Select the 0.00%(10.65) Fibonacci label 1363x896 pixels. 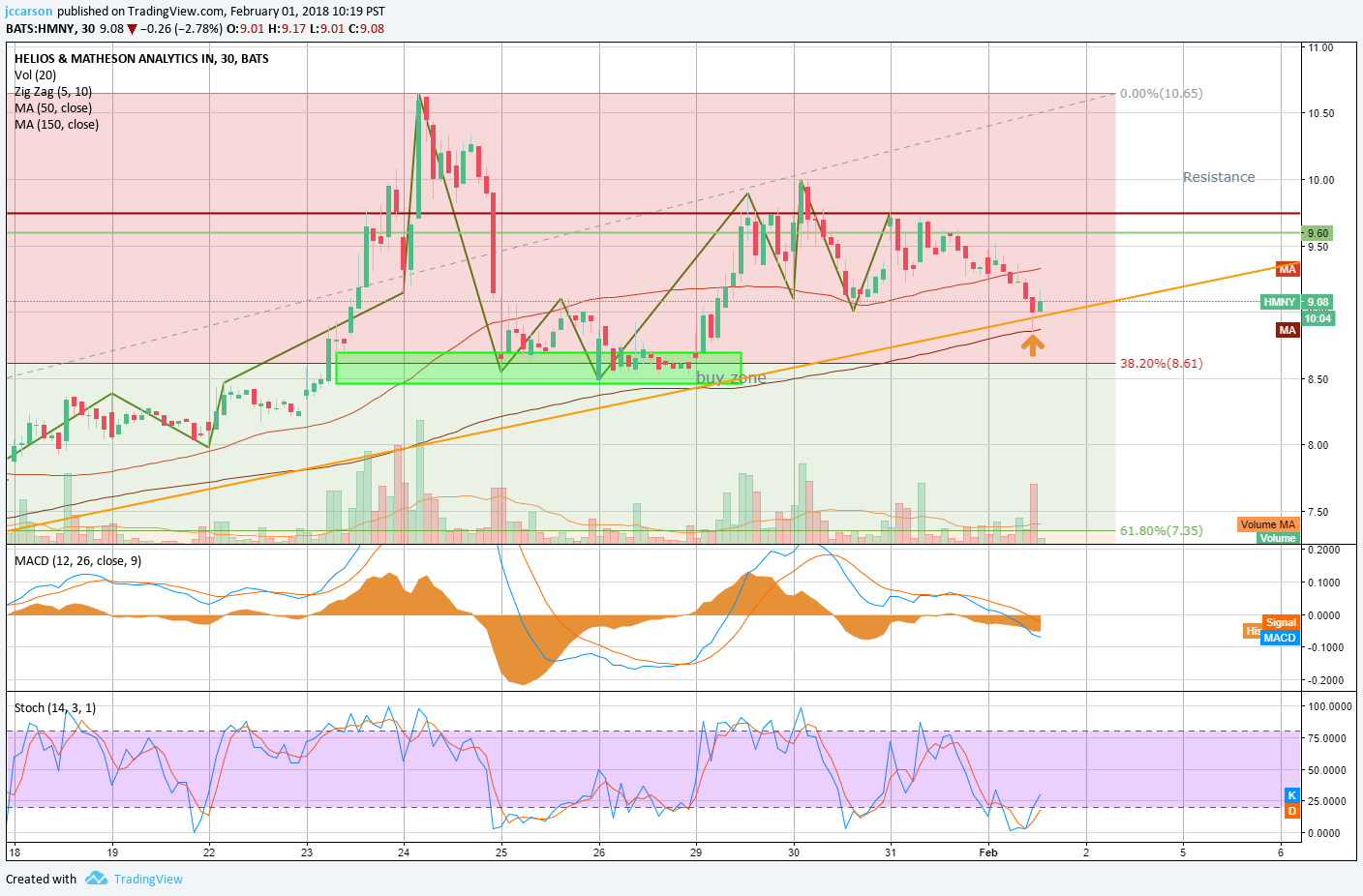point(1161,94)
